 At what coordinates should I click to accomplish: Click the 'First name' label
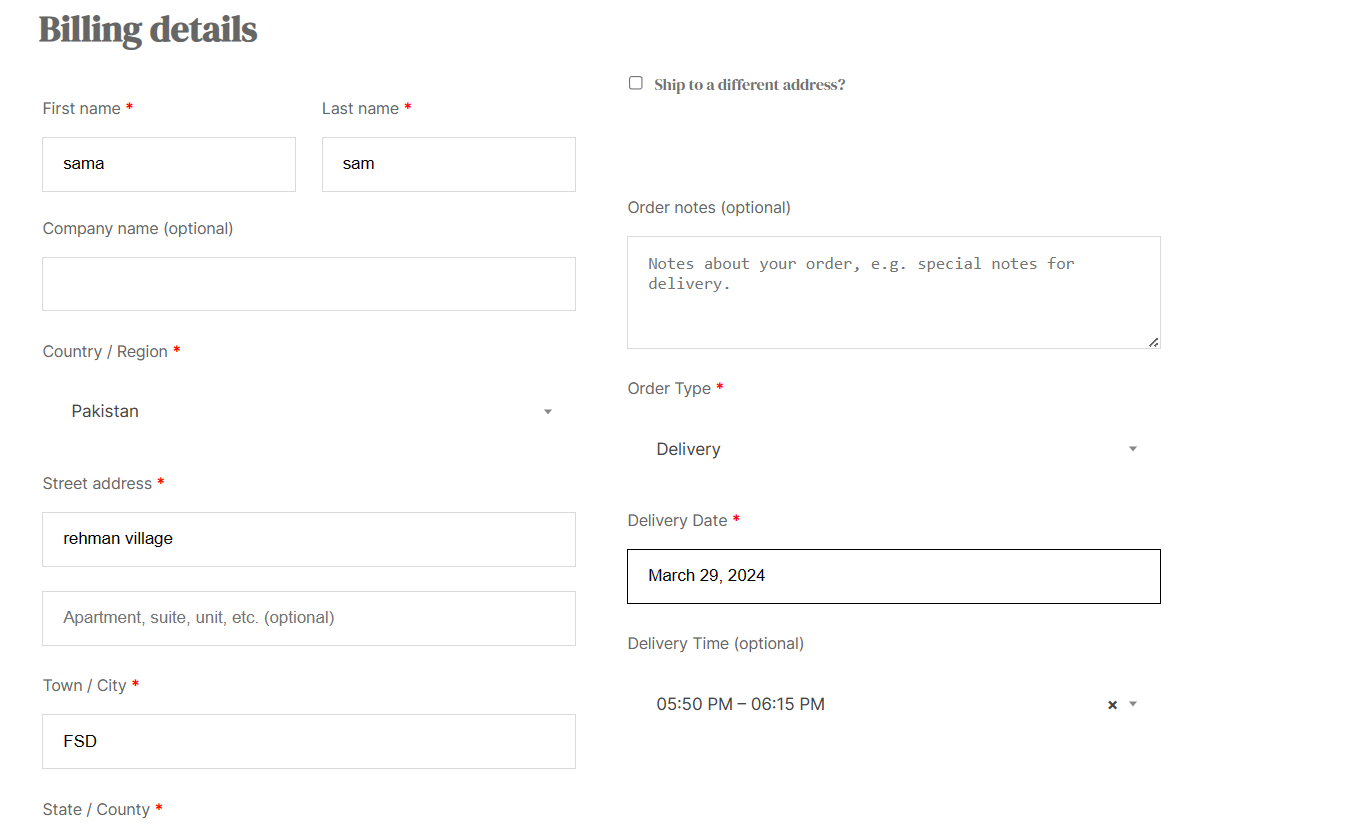click(82, 108)
